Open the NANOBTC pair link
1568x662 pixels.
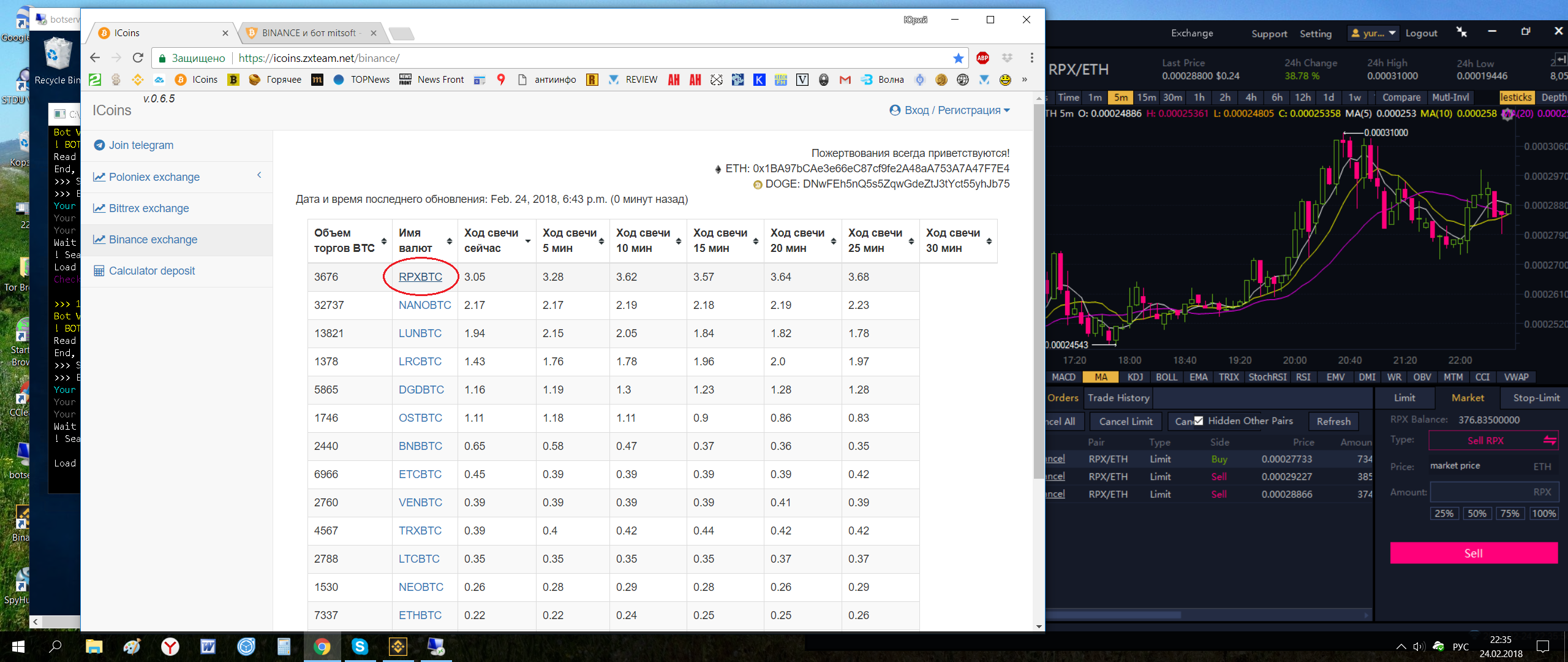pyautogui.click(x=424, y=305)
